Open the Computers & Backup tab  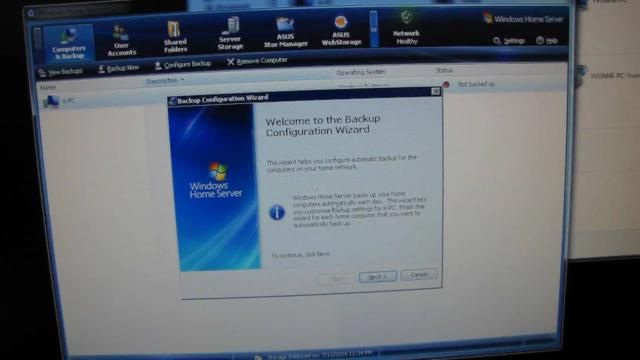(x=69, y=43)
